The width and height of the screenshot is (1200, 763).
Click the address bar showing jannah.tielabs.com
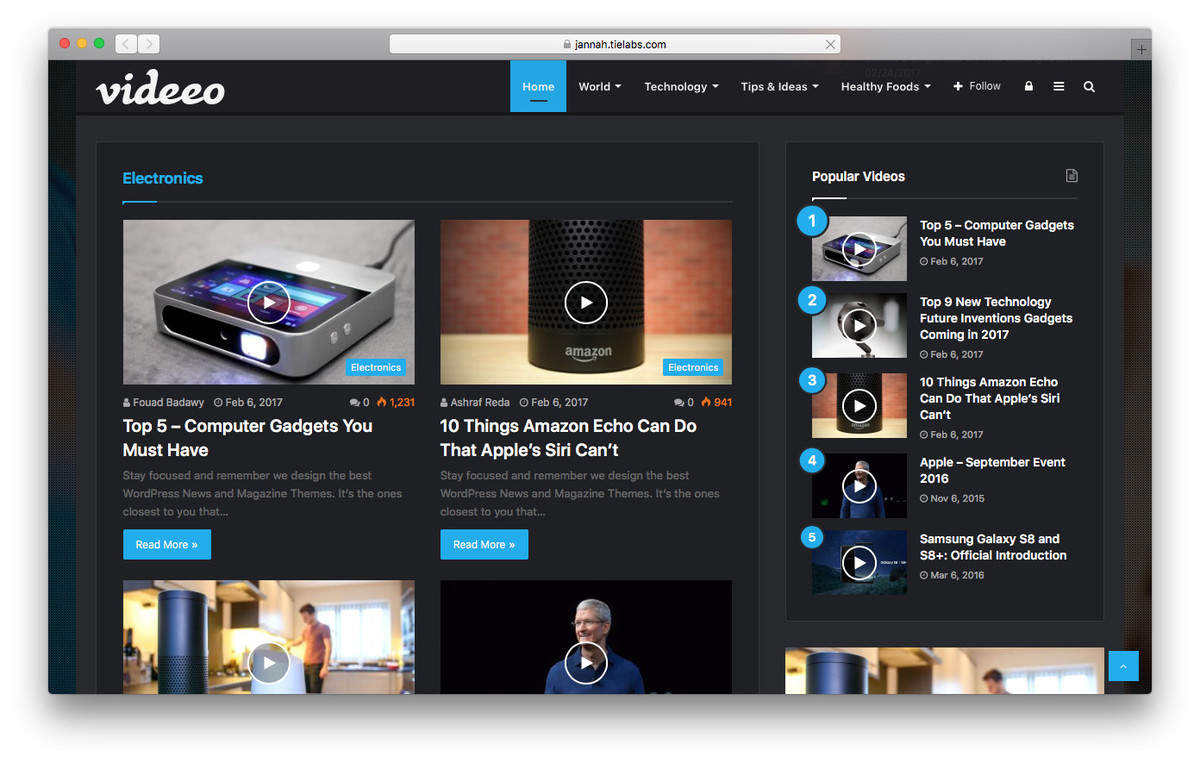(614, 44)
